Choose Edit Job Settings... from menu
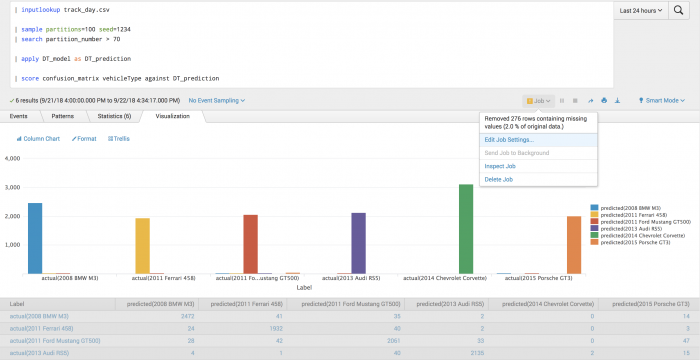The image size is (700, 360). coord(538,140)
